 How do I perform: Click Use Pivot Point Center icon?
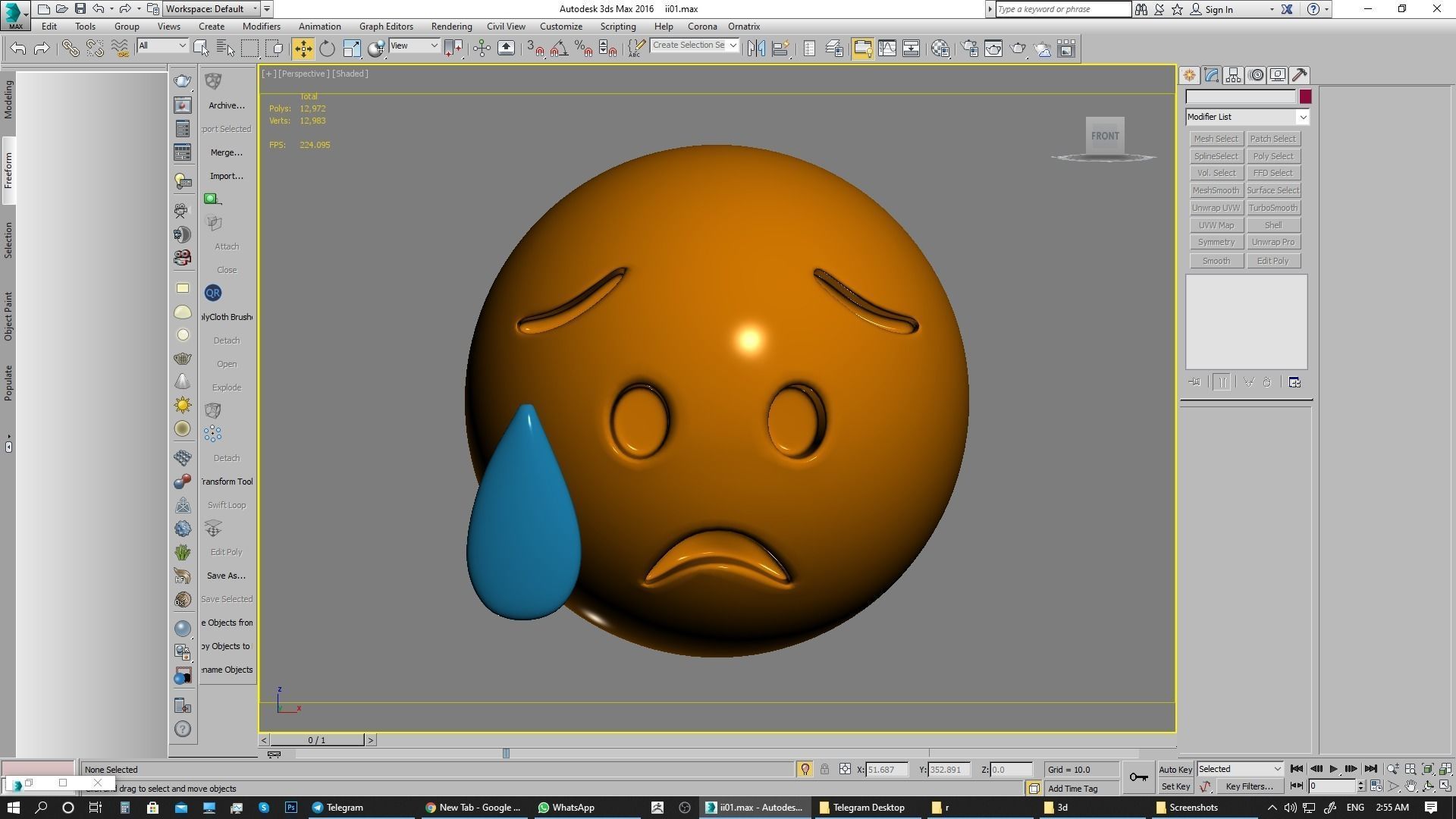pyautogui.click(x=453, y=49)
